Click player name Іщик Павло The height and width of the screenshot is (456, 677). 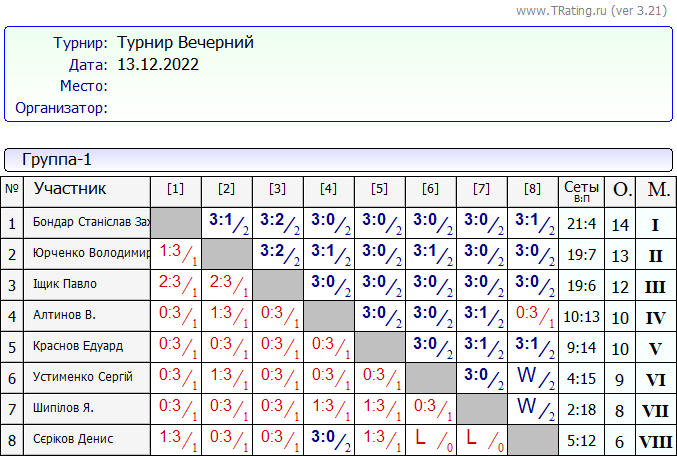point(65,284)
